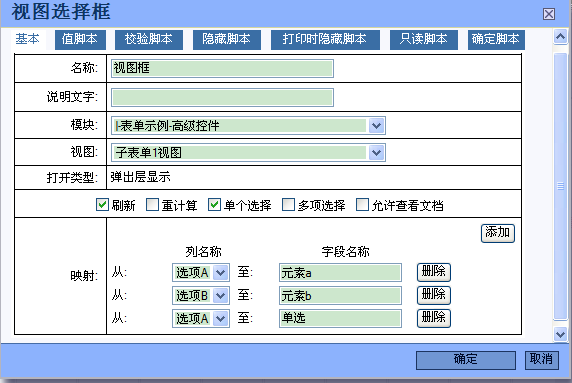Screen dimensions: 572x383
Task: Focus the 说明文字 input field
Action: [x=222, y=97]
